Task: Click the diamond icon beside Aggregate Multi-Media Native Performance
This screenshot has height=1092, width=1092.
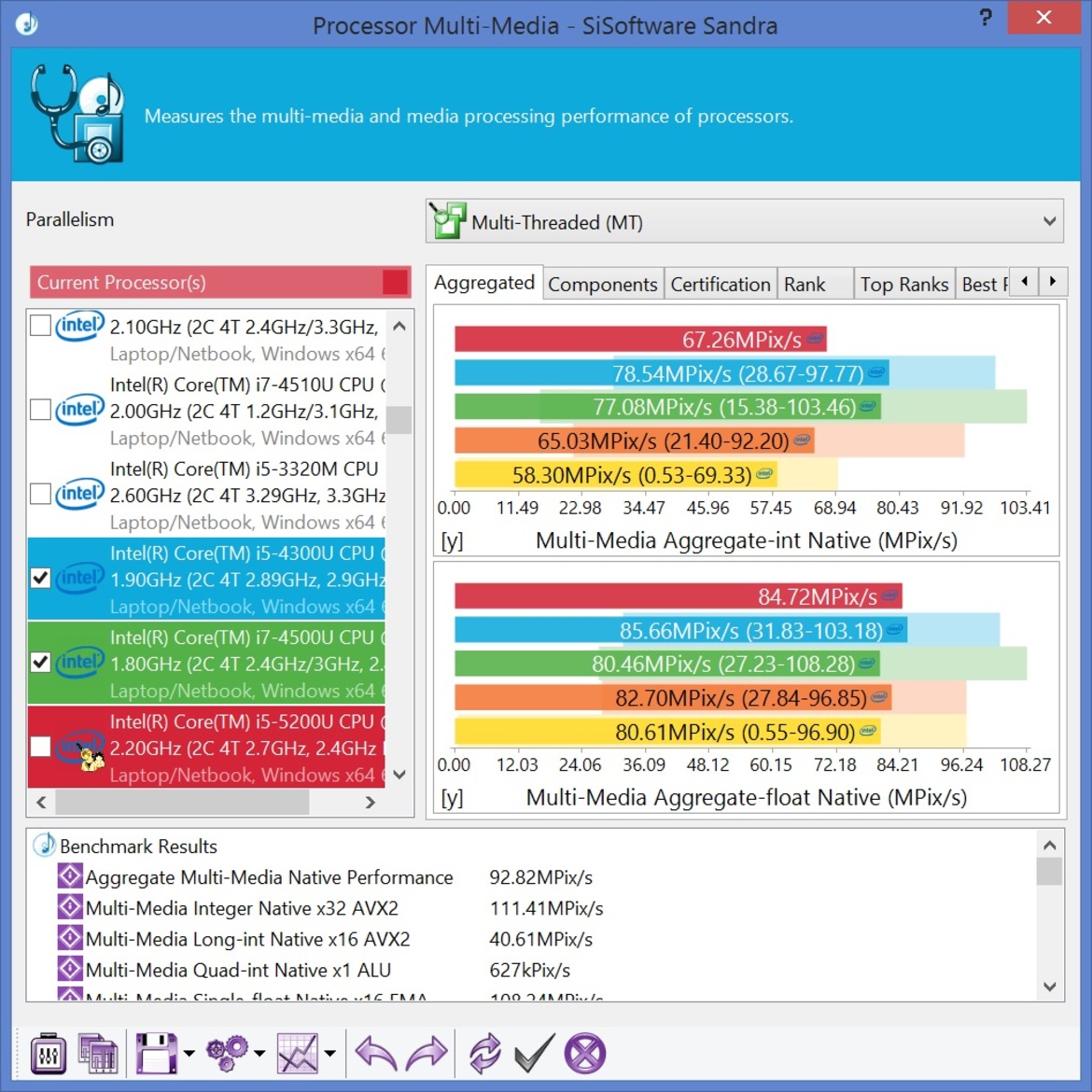Action: (x=70, y=875)
